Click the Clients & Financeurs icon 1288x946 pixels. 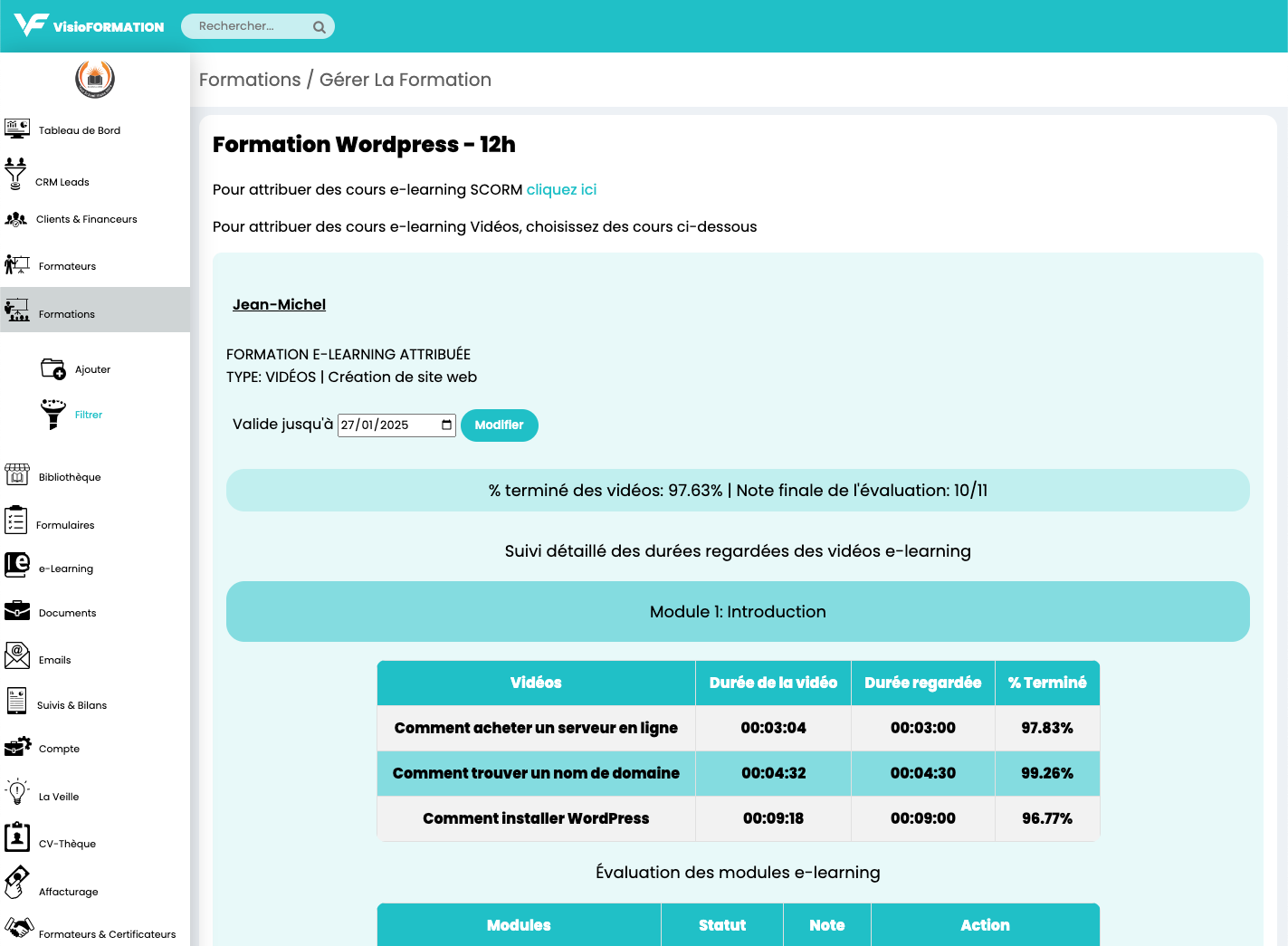[16, 219]
